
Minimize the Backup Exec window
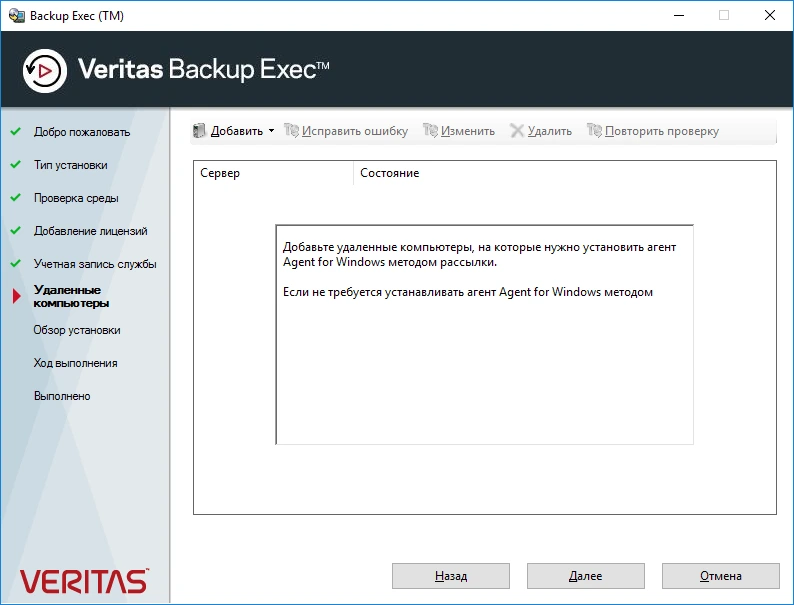tap(679, 16)
